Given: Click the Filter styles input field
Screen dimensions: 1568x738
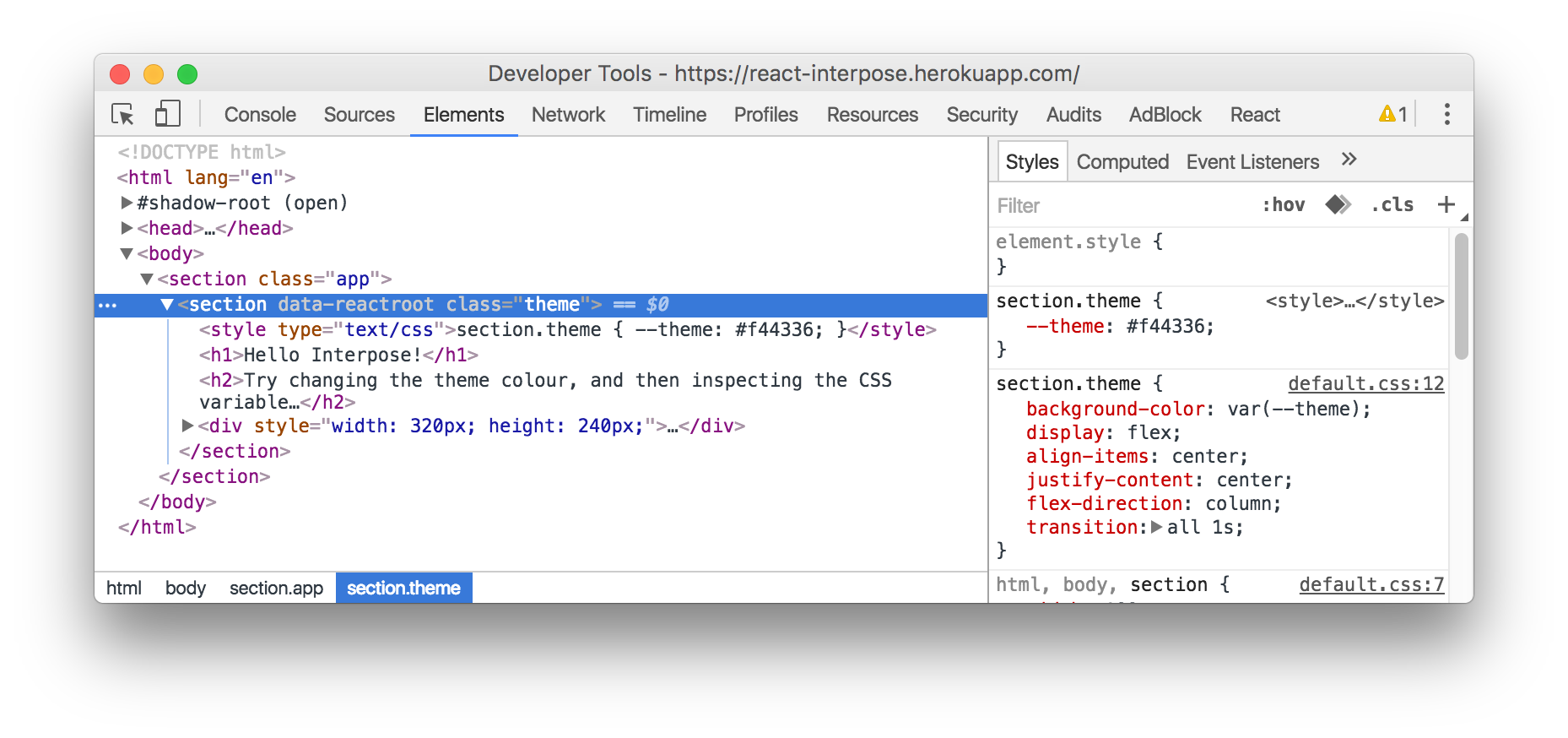Looking at the screenshot, I should (1122, 205).
